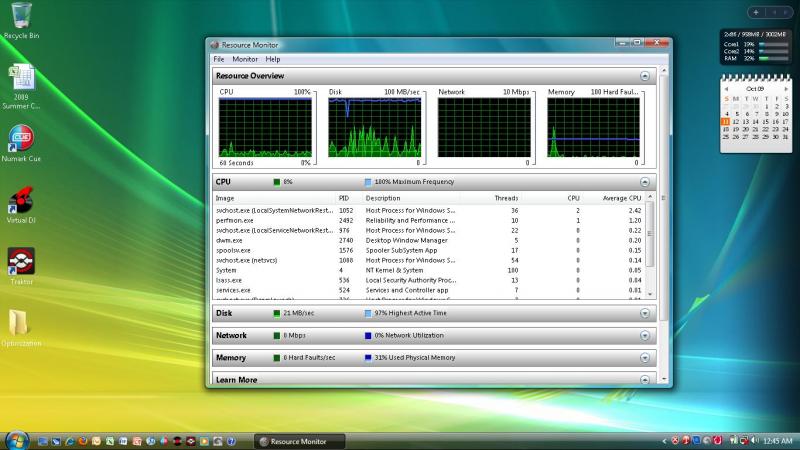
Task: Select the services.exe process row
Action: tap(429, 290)
